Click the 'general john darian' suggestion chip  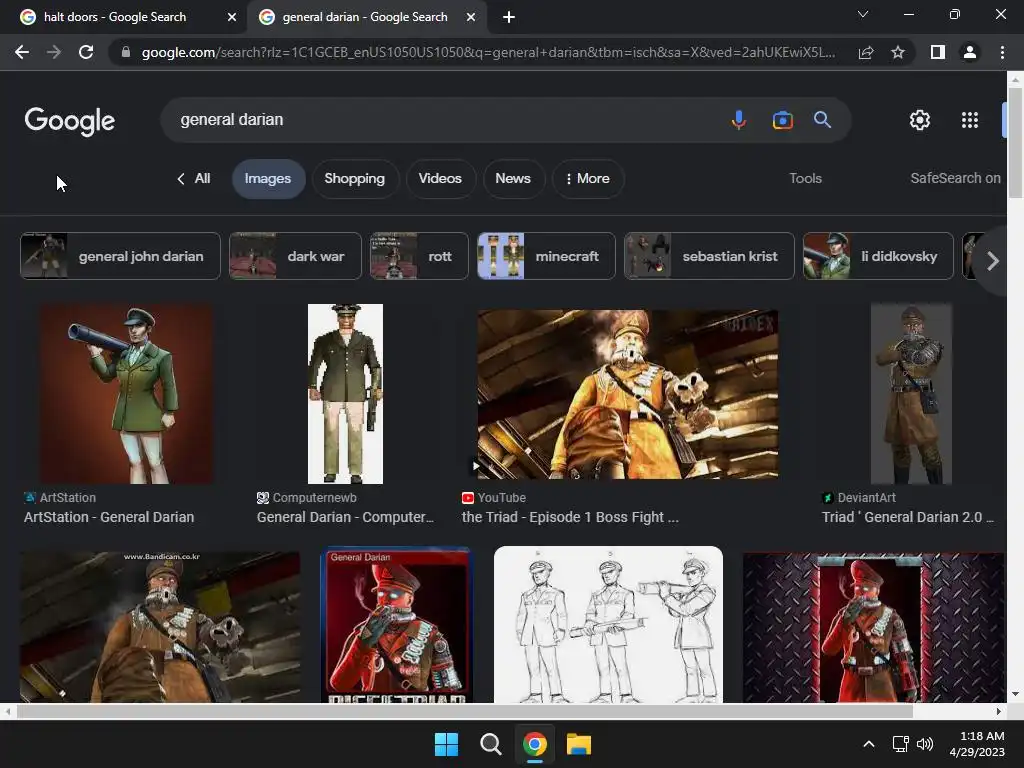pyautogui.click(x=120, y=256)
